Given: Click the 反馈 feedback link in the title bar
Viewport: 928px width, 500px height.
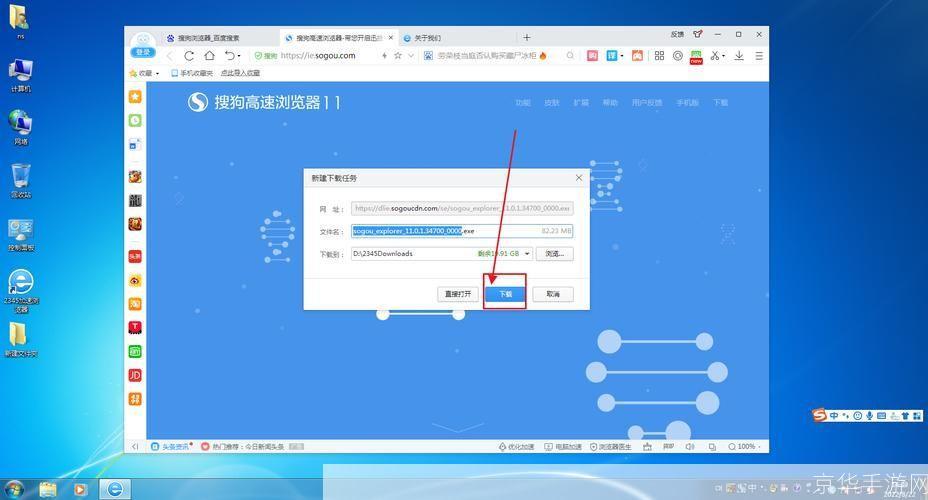Looking at the screenshot, I should 677,34.
